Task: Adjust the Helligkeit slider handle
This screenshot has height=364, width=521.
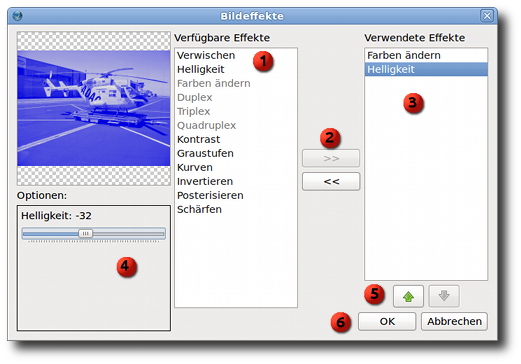Action: point(86,233)
